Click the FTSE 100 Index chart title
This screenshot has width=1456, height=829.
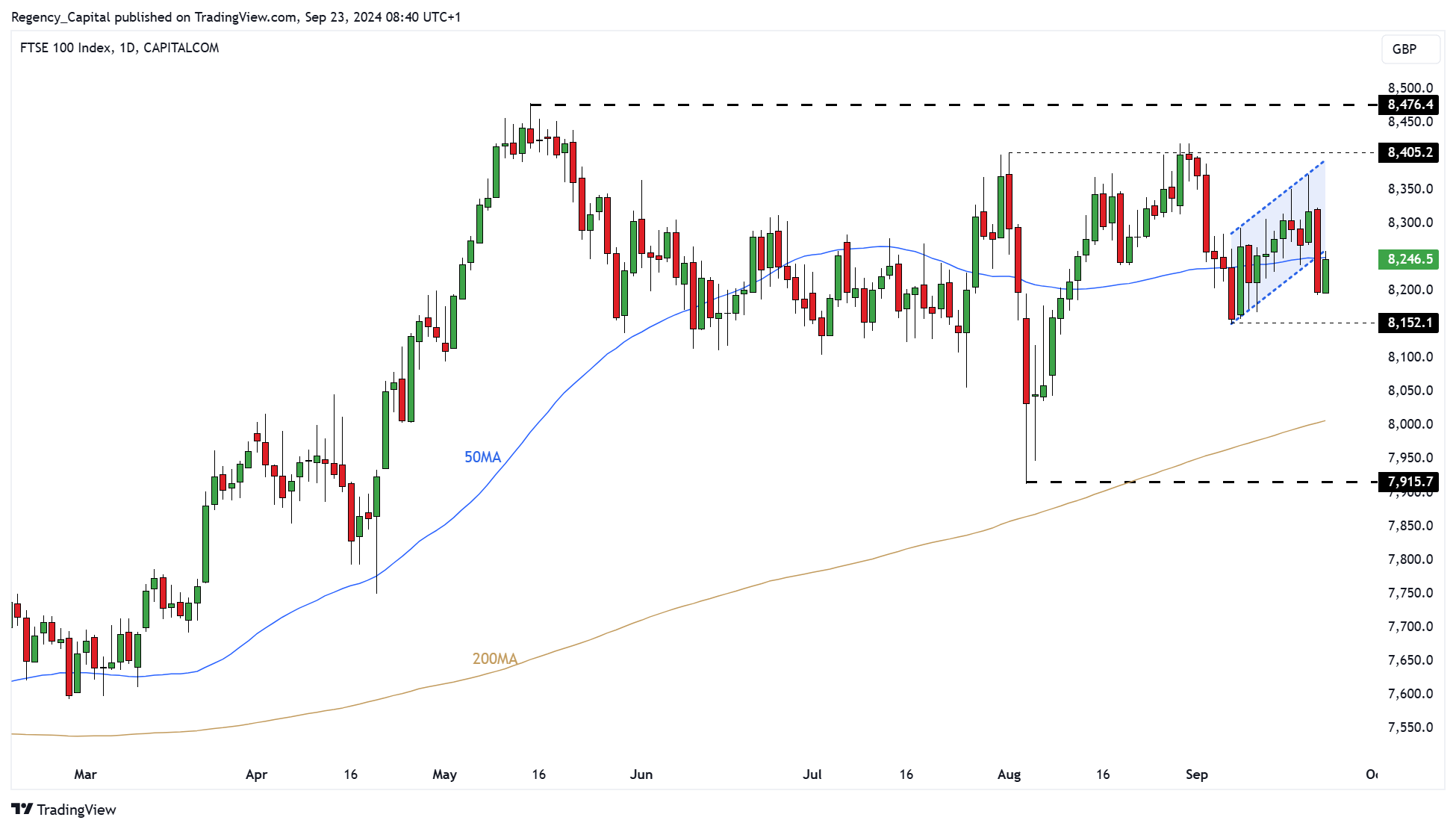[x=119, y=48]
